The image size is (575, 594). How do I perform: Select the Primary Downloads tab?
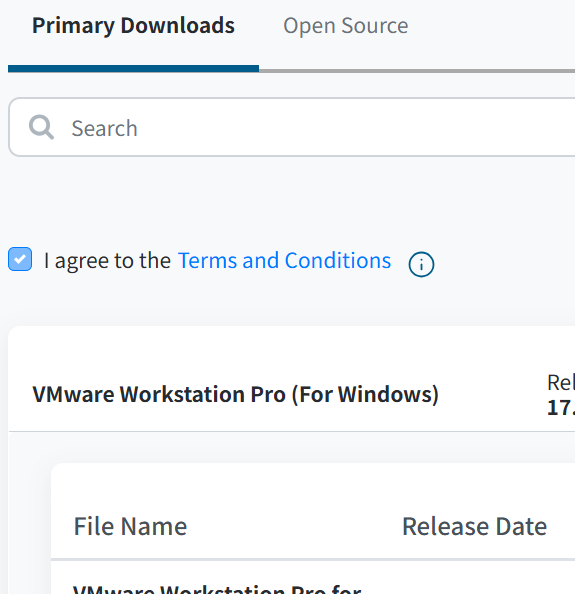[133, 26]
